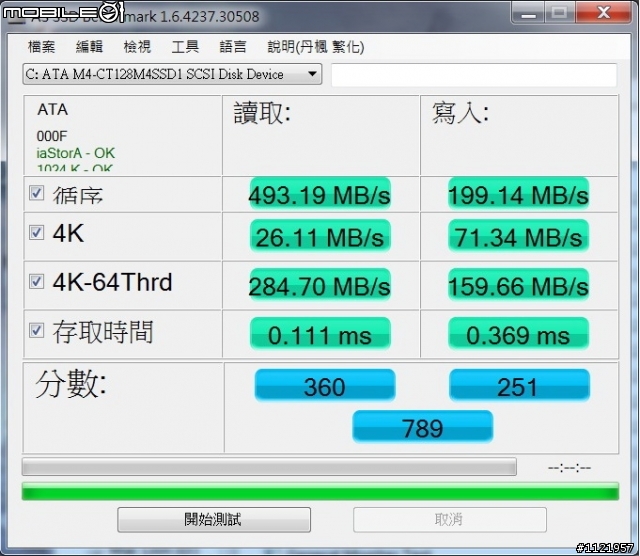Viewport: 640px width, 556px height.
Task: Open the 工具 menu
Action: pyautogui.click(x=185, y=47)
